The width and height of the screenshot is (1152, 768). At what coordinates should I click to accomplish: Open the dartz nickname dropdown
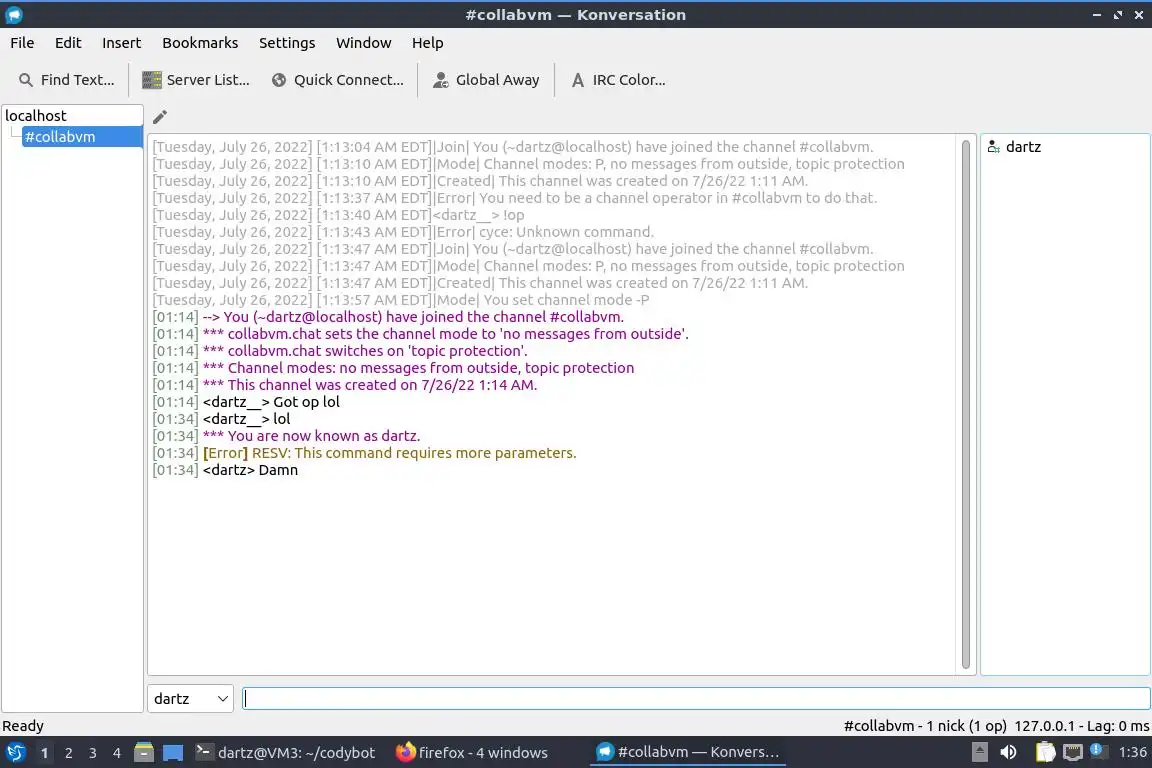(190, 699)
